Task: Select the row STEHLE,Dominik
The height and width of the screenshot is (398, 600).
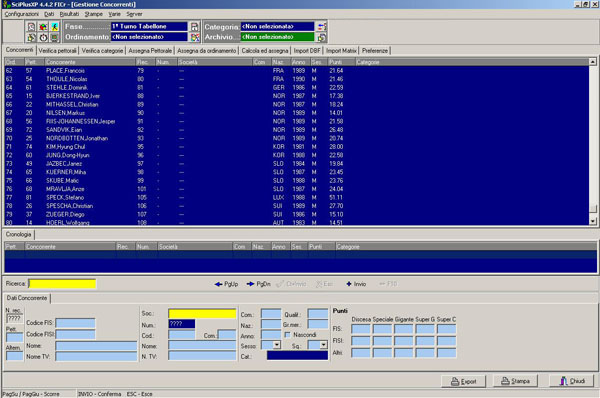Action: 297,88
